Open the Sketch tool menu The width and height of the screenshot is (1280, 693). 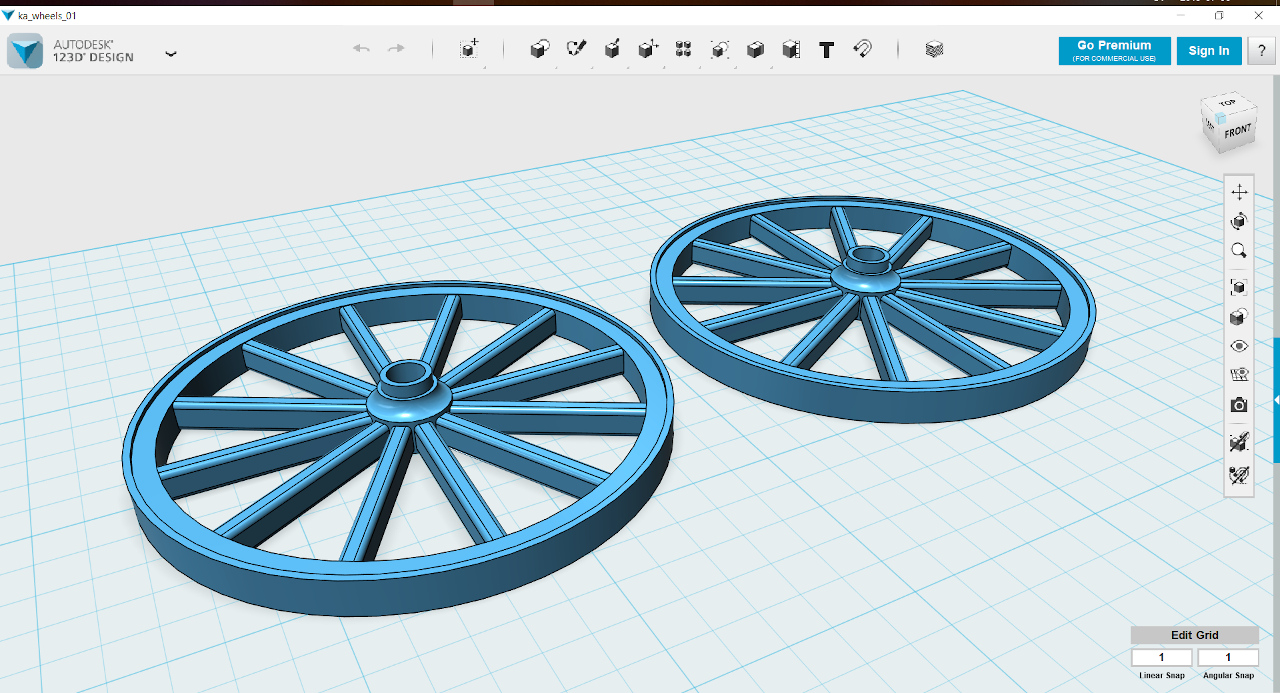(576, 49)
